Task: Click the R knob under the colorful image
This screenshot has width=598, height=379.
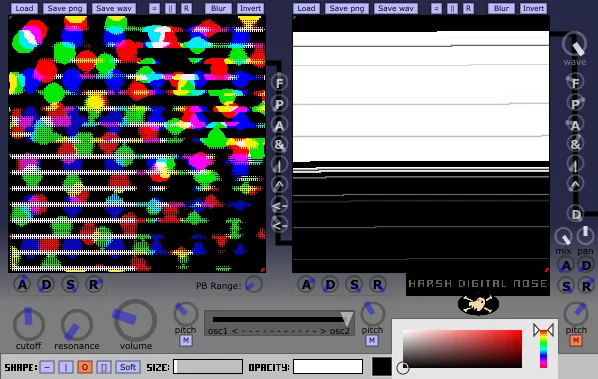Action: pyautogui.click(x=94, y=284)
